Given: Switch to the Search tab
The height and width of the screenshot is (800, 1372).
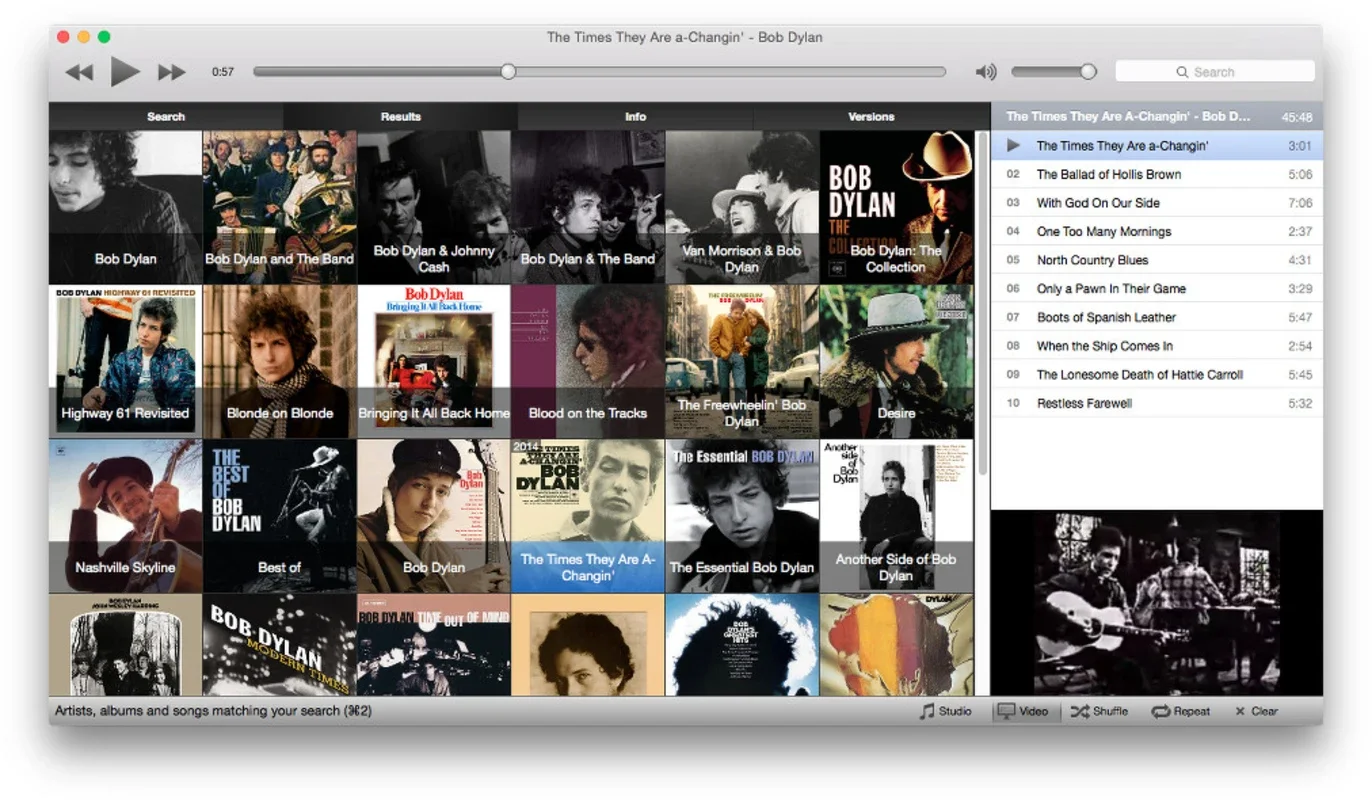Looking at the screenshot, I should pos(166,116).
